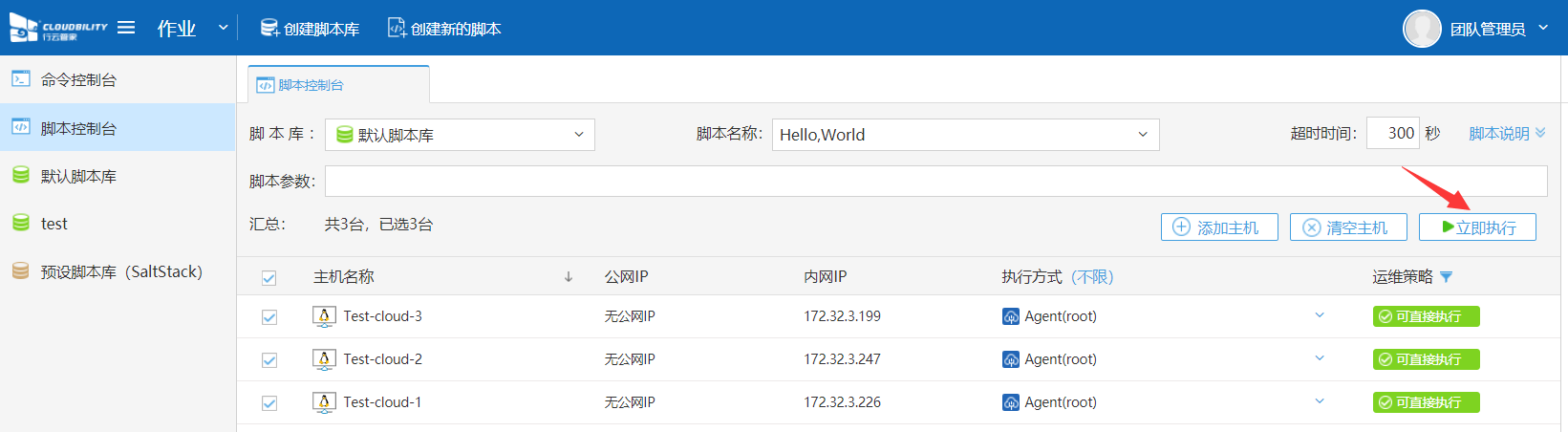1568x432 pixels.
Task: Click the create new script icon
Action: point(397,29)
